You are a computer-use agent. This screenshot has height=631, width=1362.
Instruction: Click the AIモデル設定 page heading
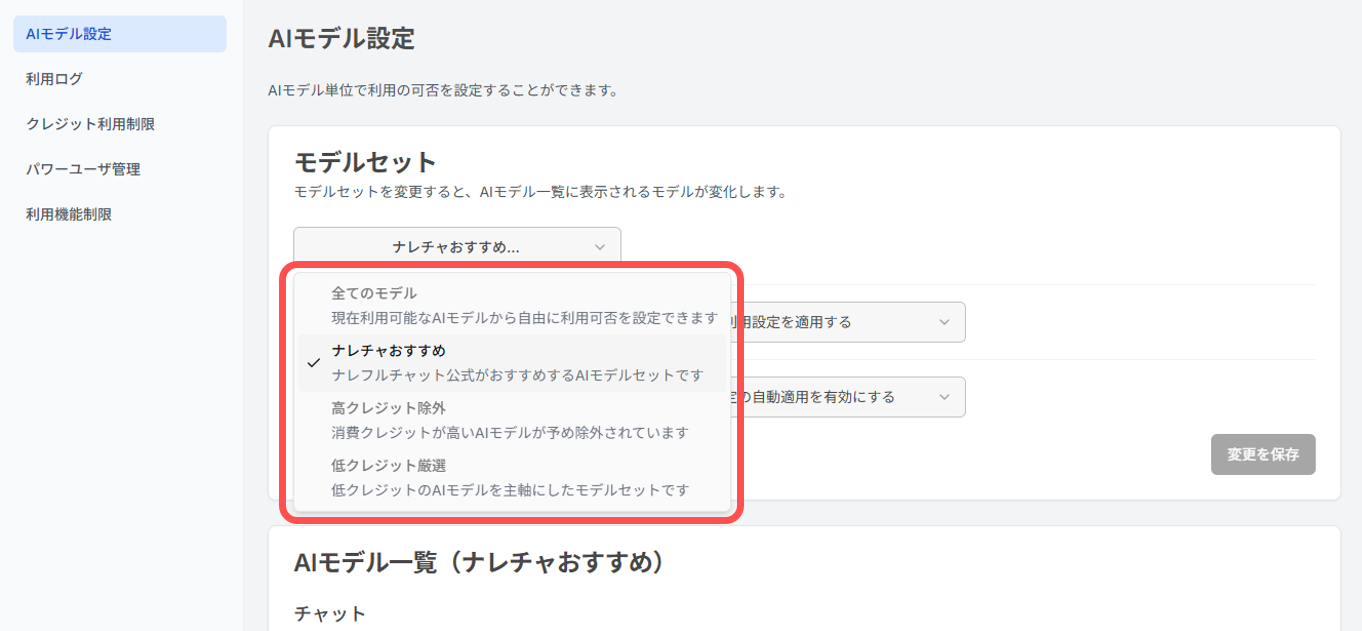tap(341, 39)
